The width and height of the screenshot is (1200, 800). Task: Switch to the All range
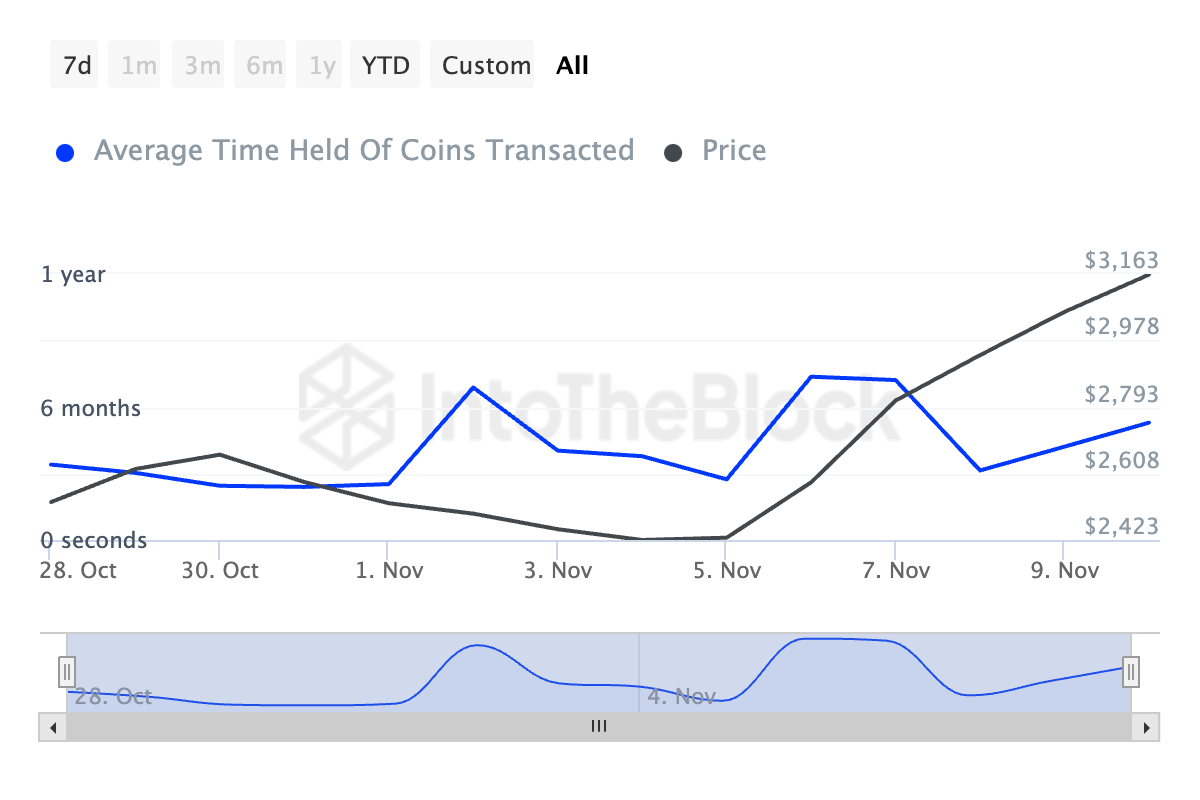click(x=572, y=65)
